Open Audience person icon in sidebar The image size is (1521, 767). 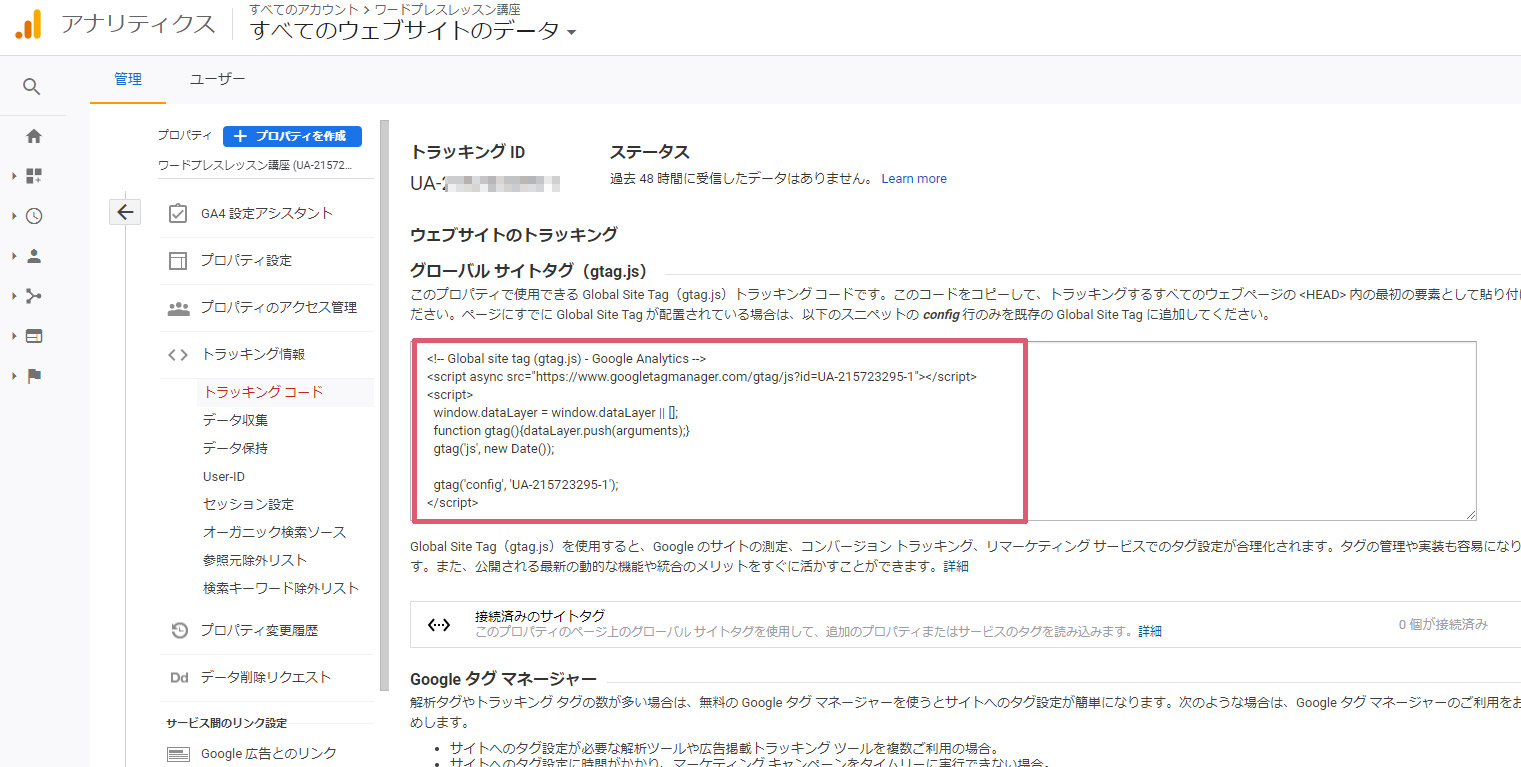coord(34,256)
